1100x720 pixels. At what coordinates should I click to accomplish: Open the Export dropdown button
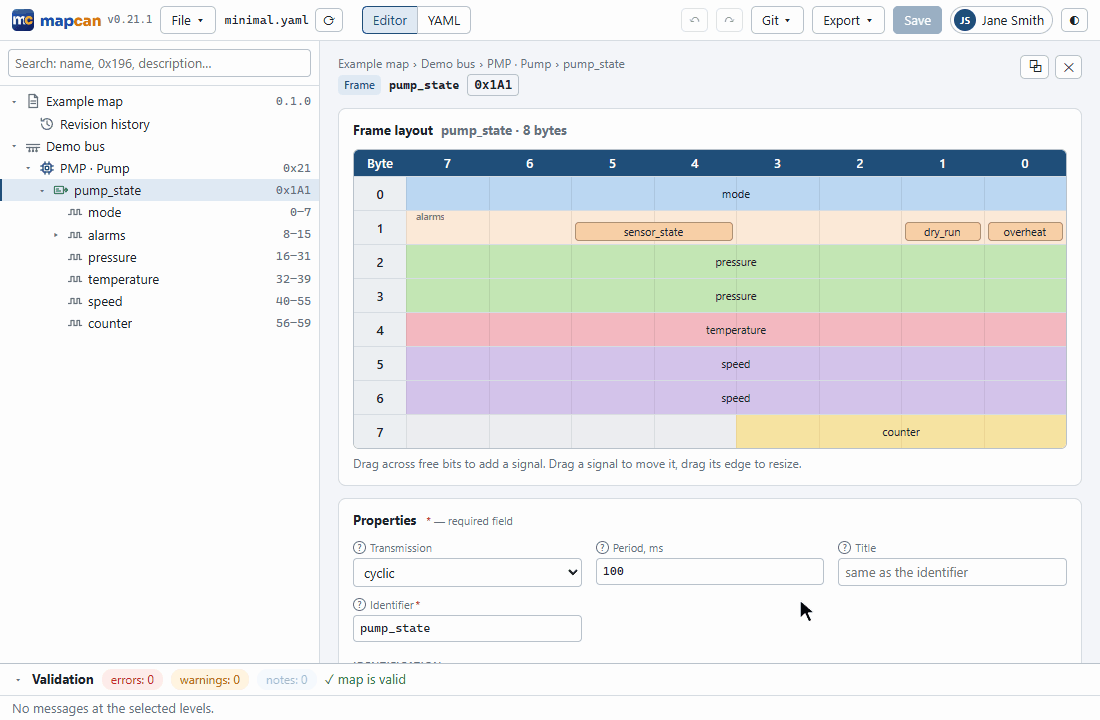(847, 20)
